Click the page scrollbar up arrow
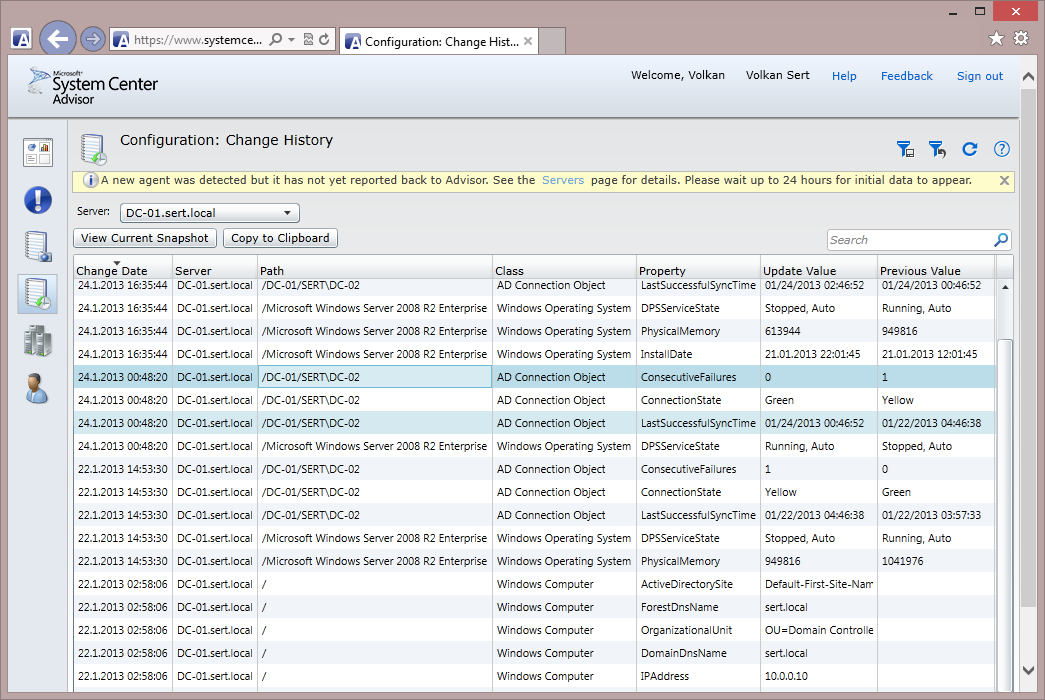This screenshot has width=1045, height=700. [x=1028, y=77]
